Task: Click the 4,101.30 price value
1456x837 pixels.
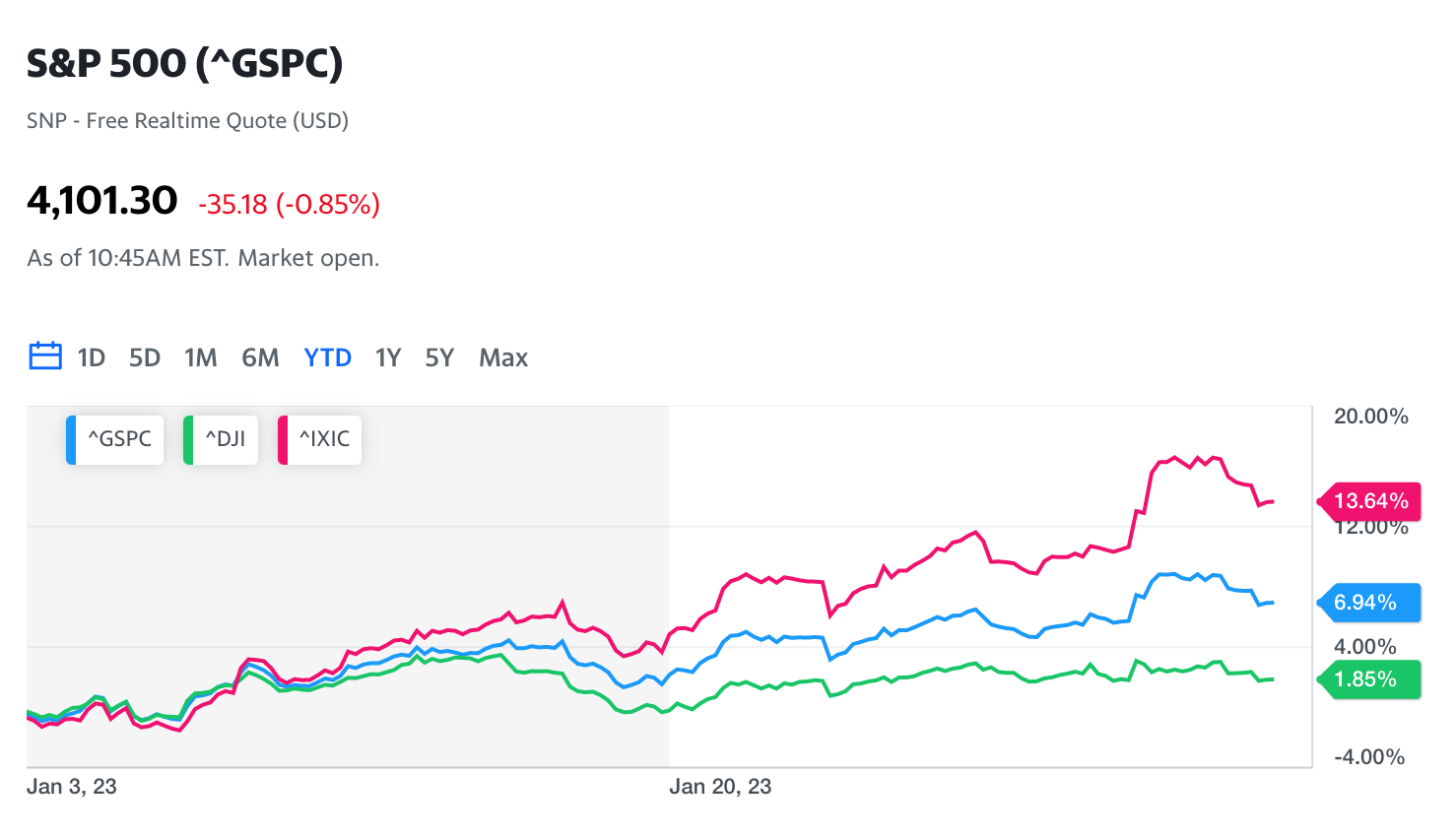Action: click(x=102, y=201)
